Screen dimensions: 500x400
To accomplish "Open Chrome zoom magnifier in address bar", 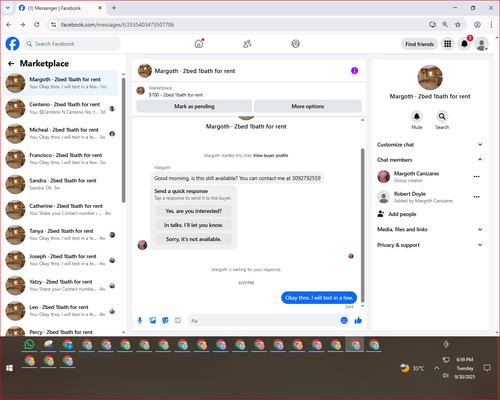I will (445, 24).
